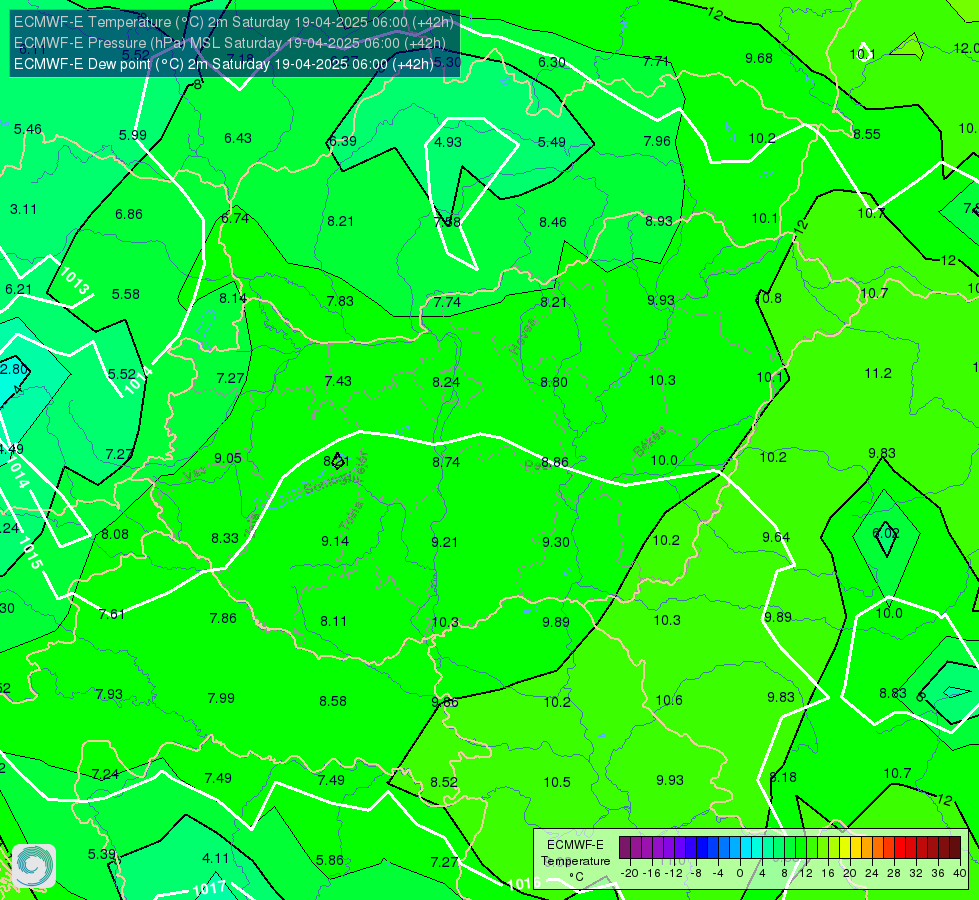Click the map value '6.39'

343,141
